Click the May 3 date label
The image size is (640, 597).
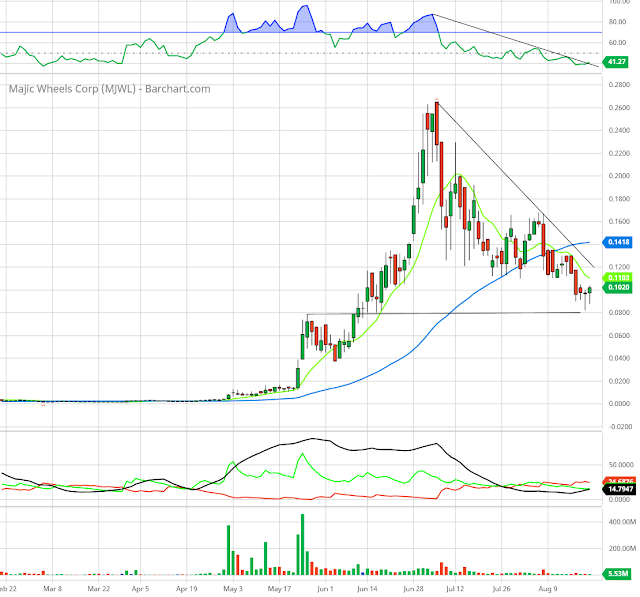click(x=233, y=588)
